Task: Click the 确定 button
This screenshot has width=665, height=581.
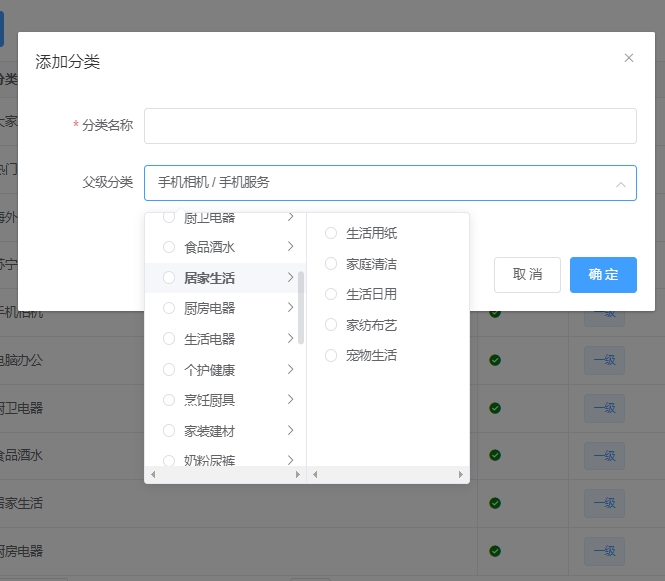Action: 603,275
